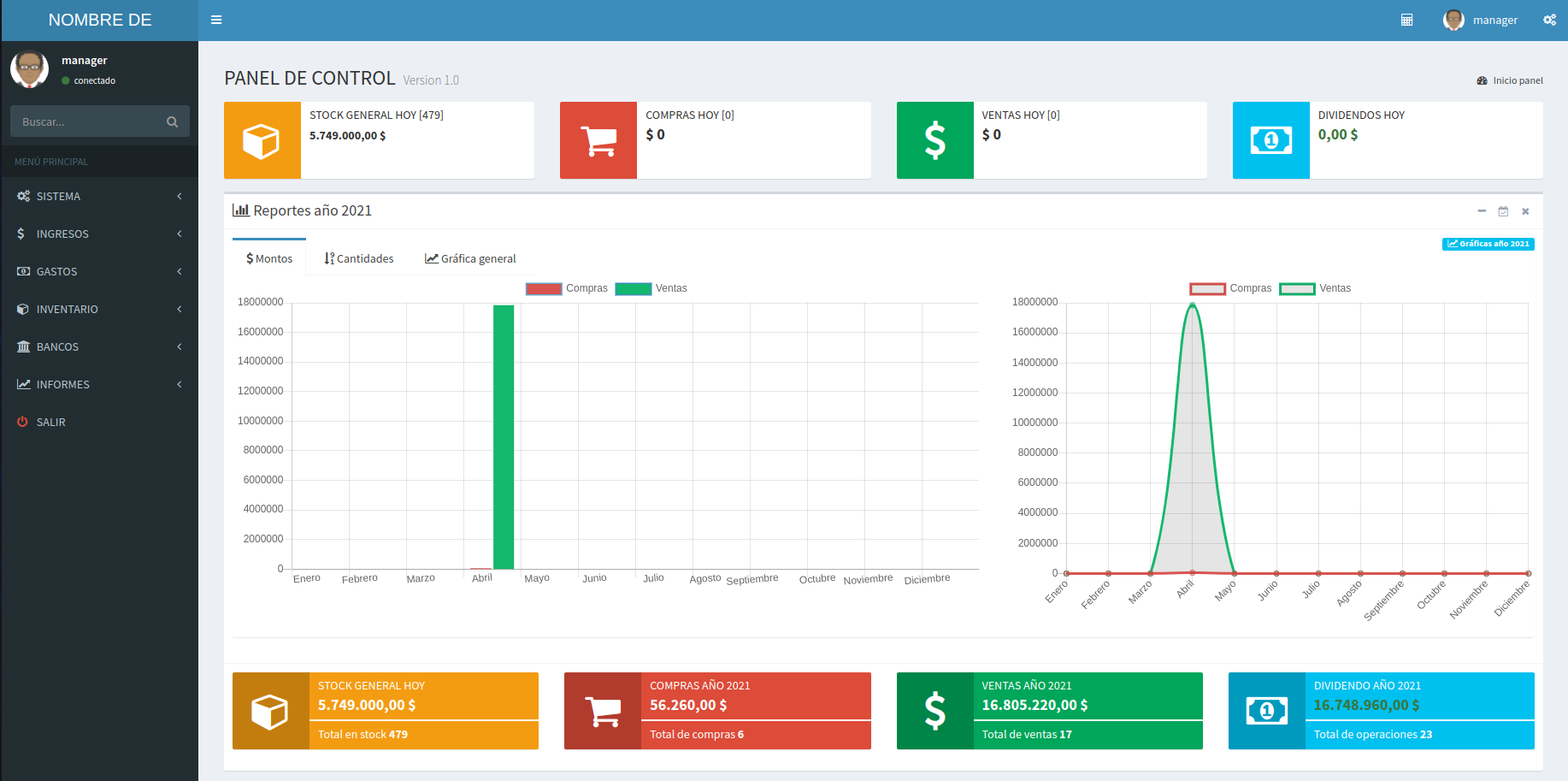Screen dimensions: 1568x781
Task: Click SALIR to log out
Action: (50, 422)
